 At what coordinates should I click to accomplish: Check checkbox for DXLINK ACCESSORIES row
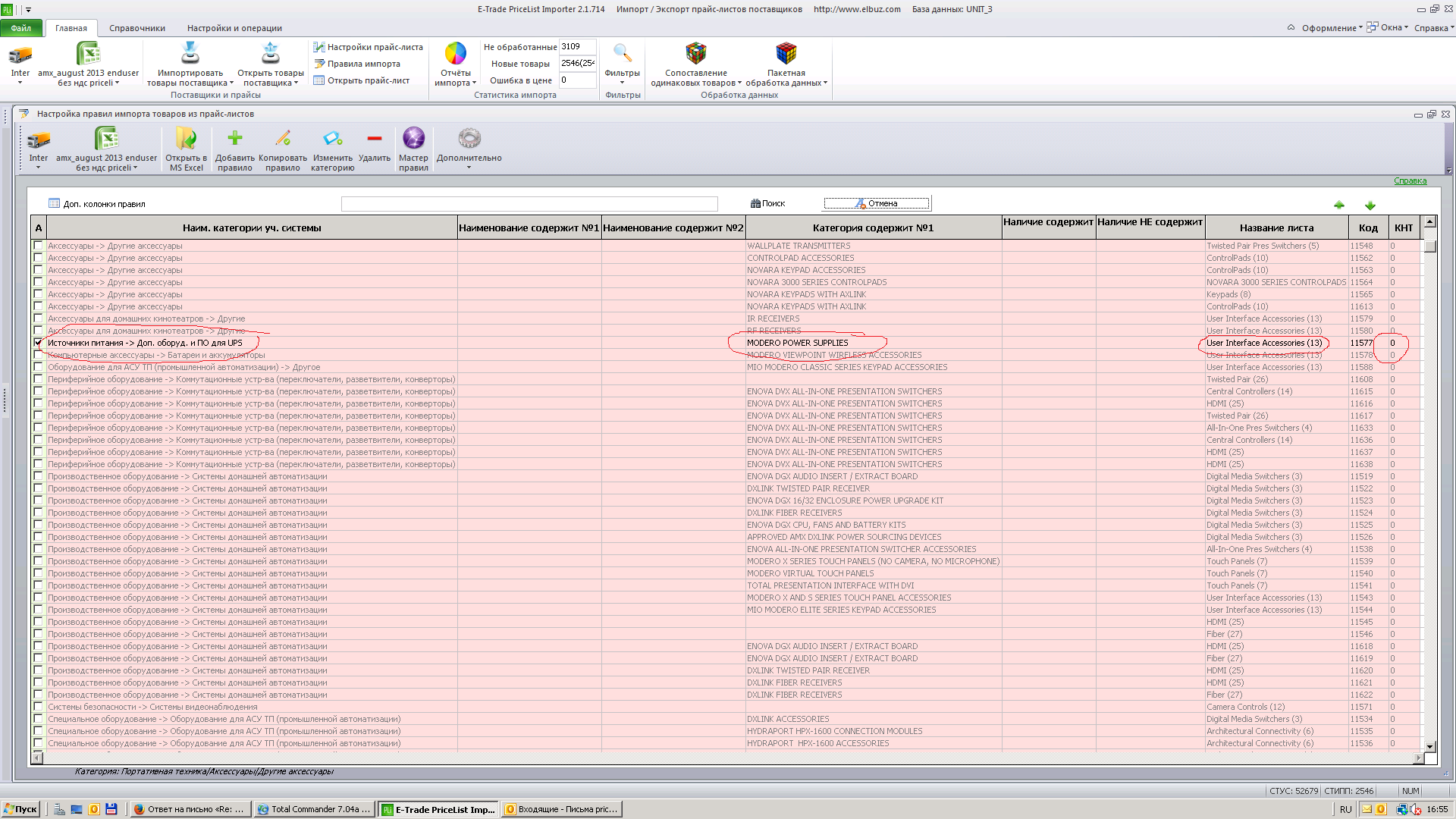[38, 719]
